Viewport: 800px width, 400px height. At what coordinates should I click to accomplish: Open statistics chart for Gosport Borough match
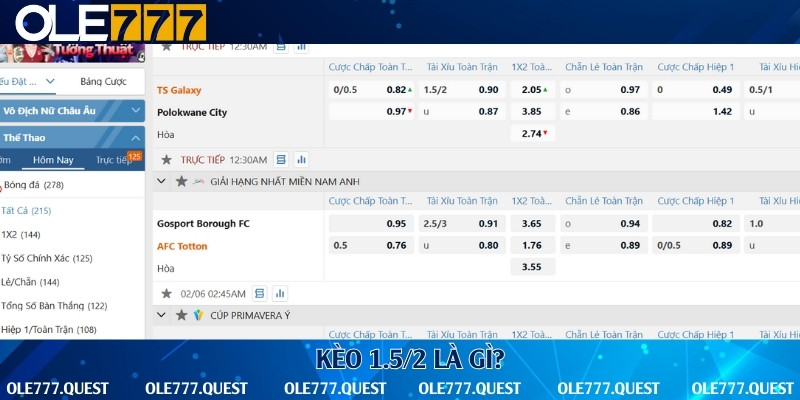302,160
